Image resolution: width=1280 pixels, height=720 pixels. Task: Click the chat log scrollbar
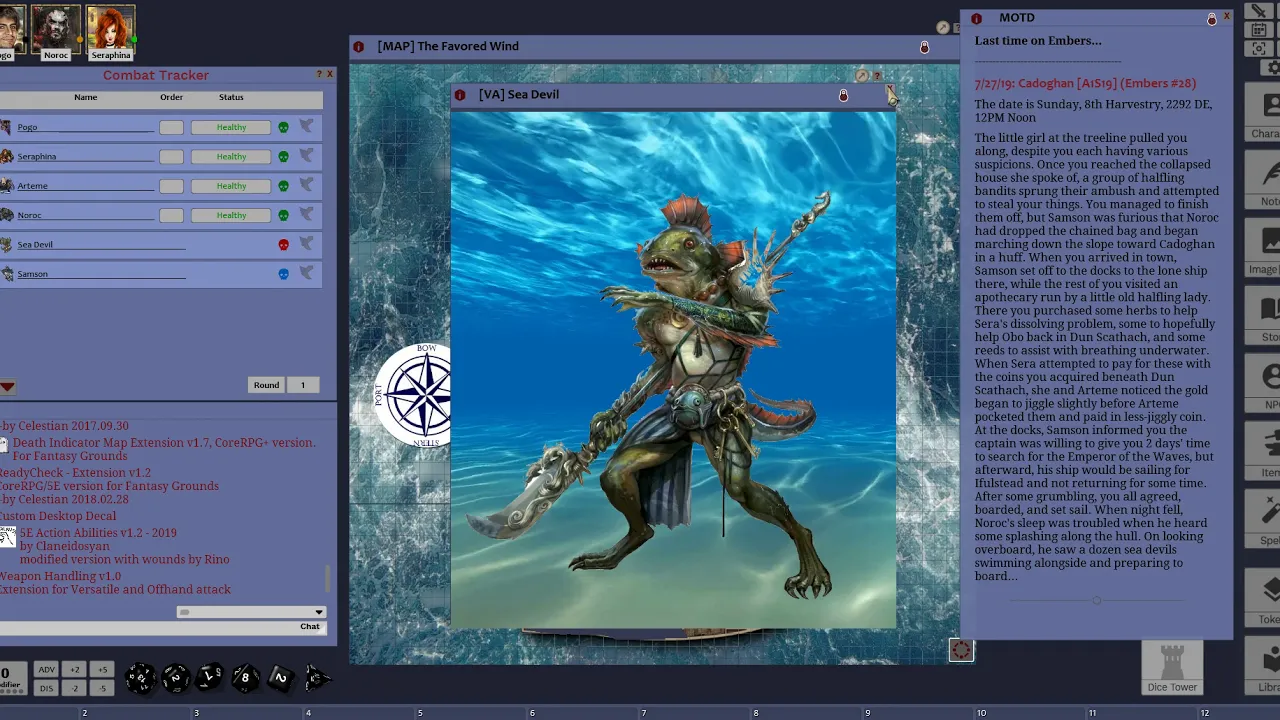(x=328, y=579)
